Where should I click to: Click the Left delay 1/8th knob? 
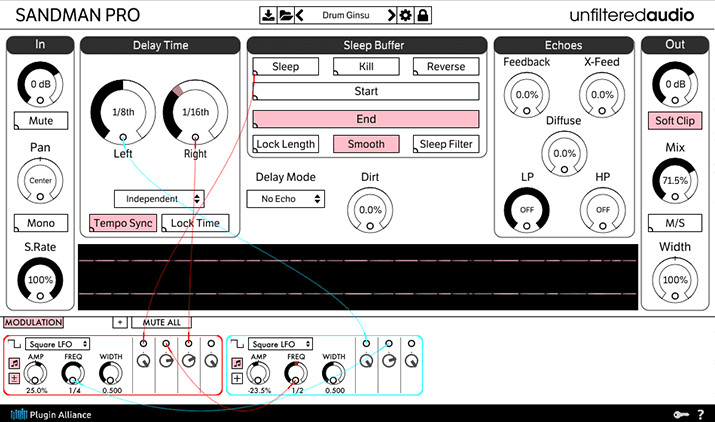pos(123,112)
